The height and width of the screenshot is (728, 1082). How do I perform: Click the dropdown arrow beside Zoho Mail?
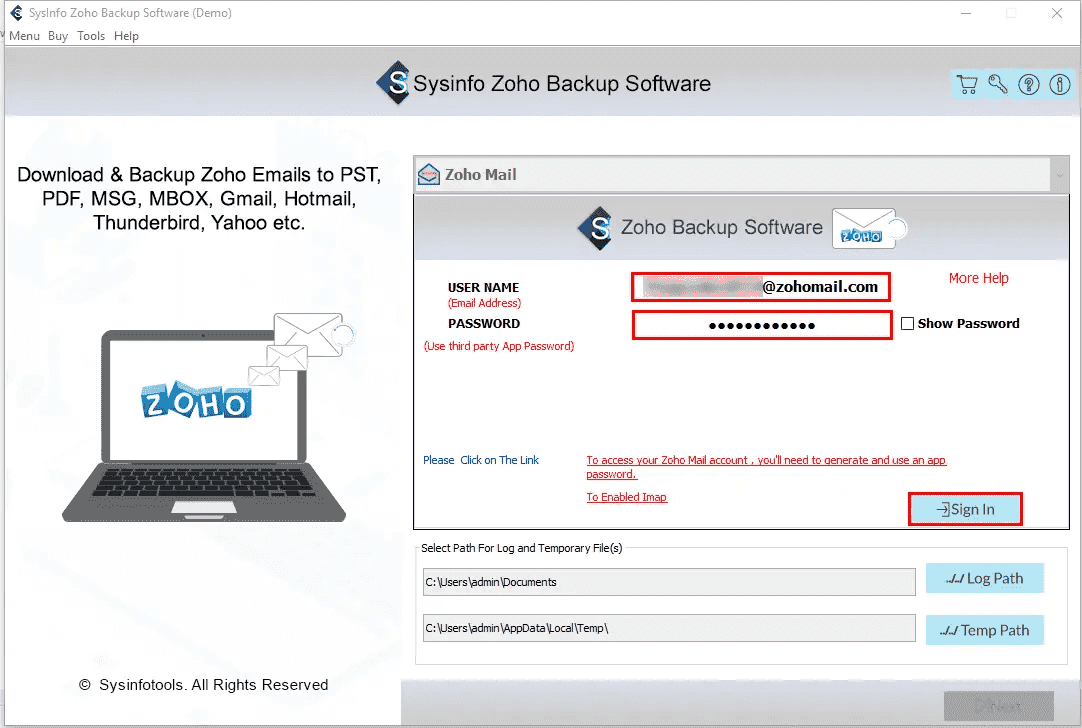click(1059, 173)
